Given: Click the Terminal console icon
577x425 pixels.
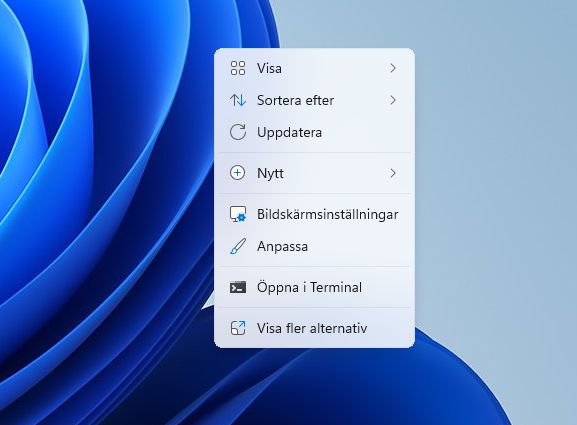Looking at the screenshot, I should point(238,287).
